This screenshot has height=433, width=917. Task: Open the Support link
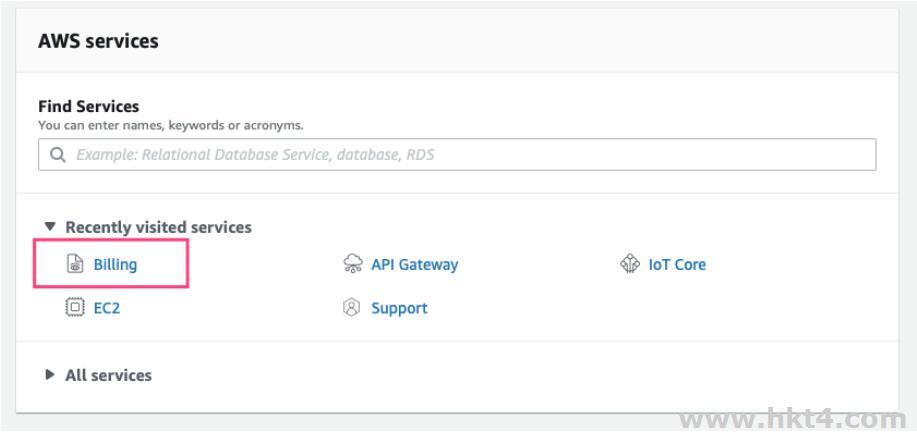point(399,308)
